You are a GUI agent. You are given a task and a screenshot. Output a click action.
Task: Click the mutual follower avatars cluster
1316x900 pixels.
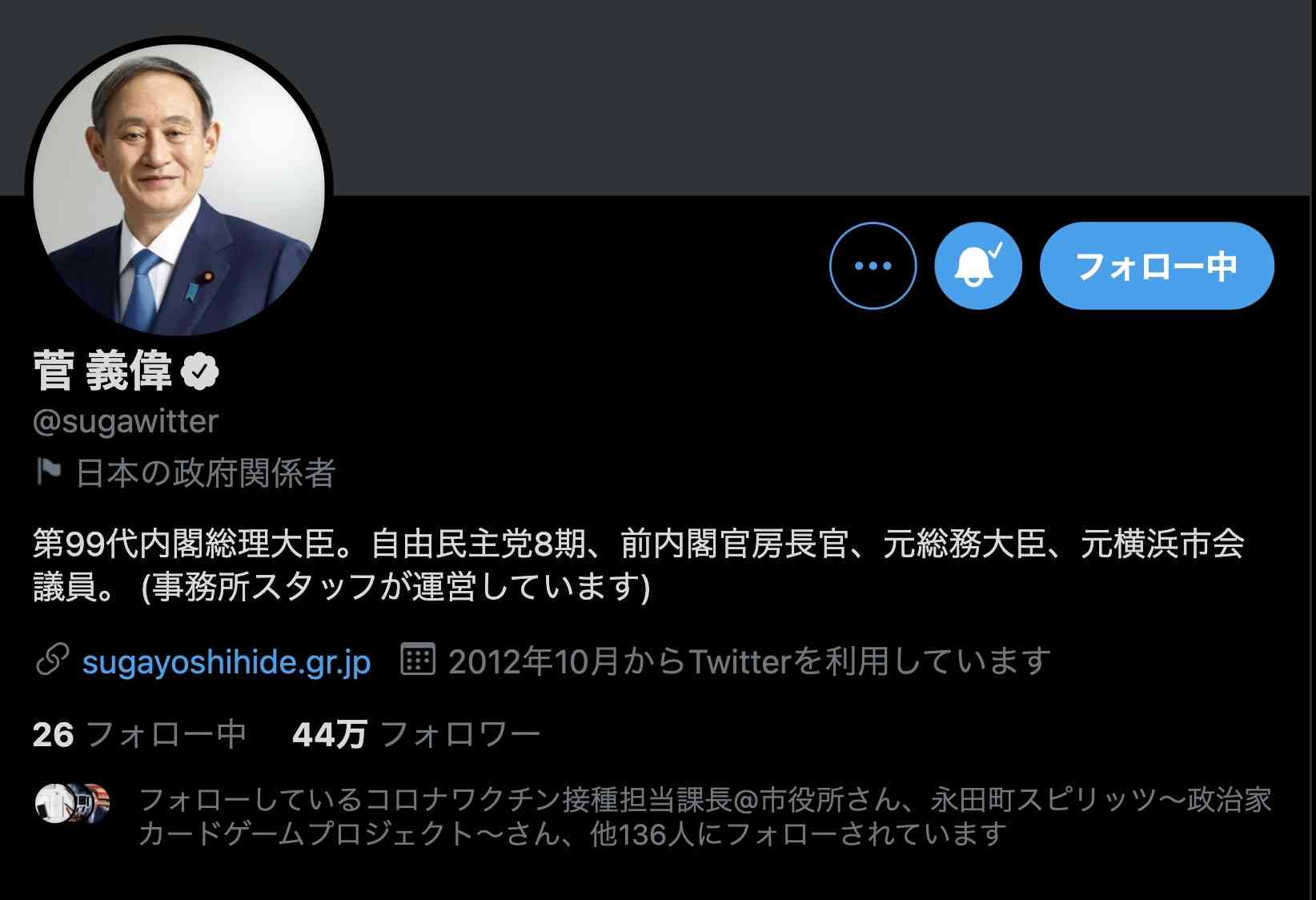(x=73, y=803)
